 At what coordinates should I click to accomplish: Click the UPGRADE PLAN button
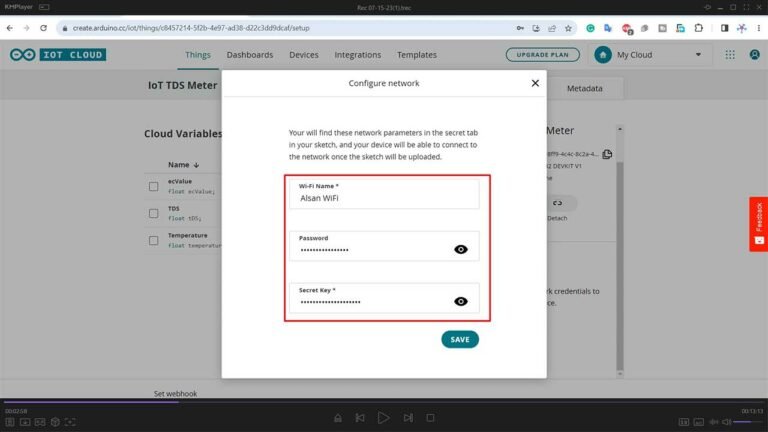(543, 55)
